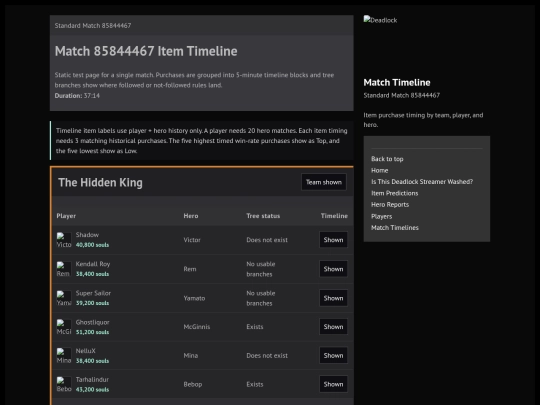The width and height of the screenshot is (540, 405).
Task: Click hero name Victor in table
Action: 192,240
